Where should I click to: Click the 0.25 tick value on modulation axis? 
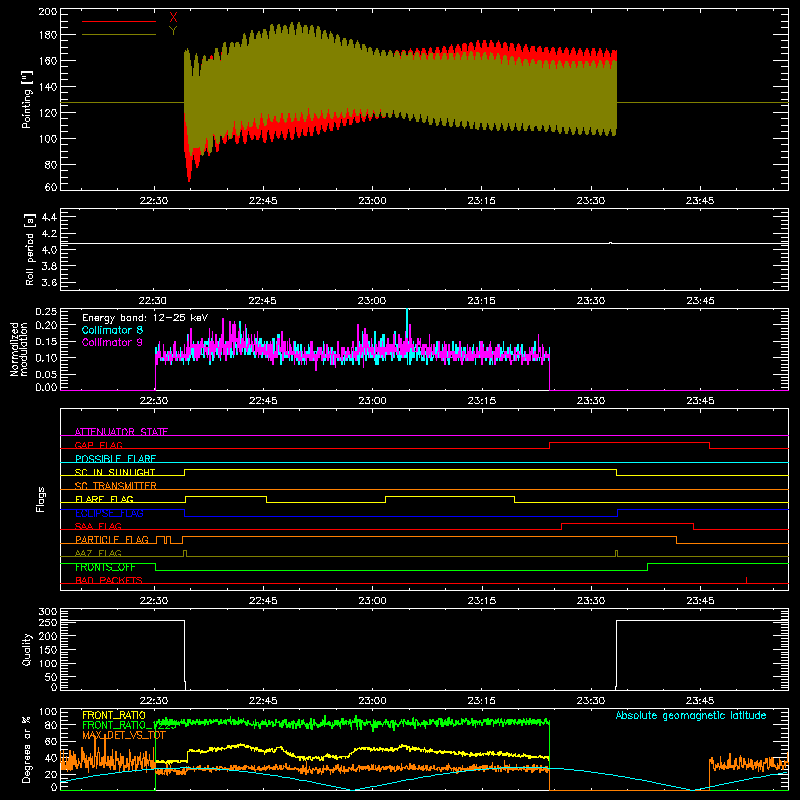tap(46, 312)
